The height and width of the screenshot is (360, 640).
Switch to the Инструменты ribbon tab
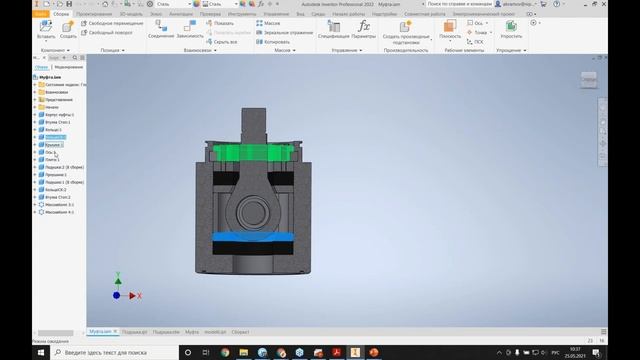coord(242,14)
